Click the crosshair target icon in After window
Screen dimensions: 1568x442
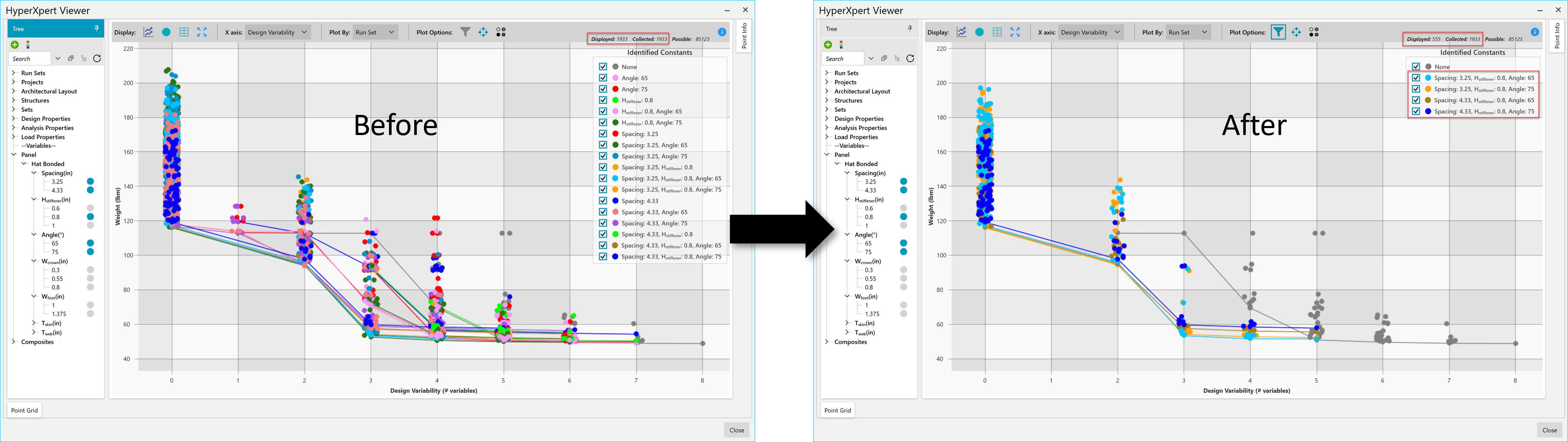click(1297, 32)
